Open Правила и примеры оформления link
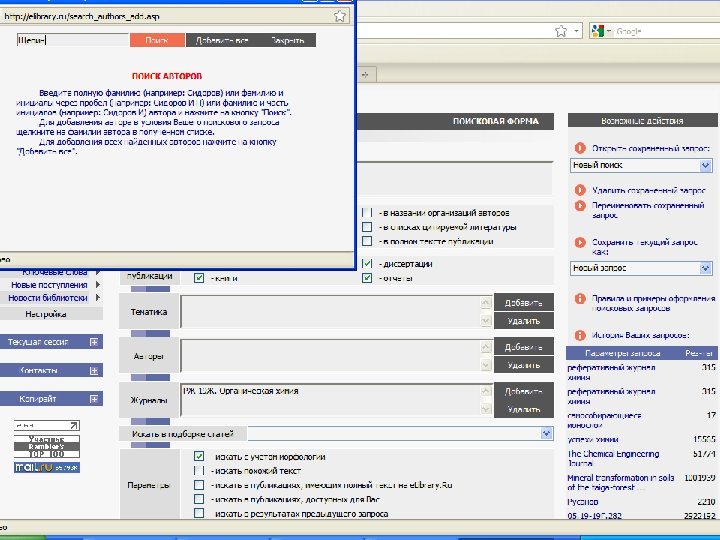 [x=653, y=303]
